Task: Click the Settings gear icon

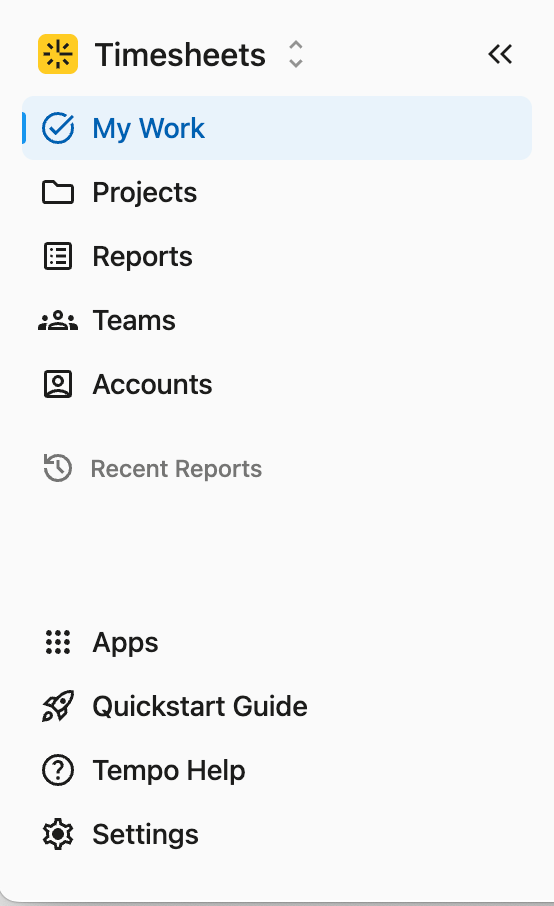Action: 58,834
